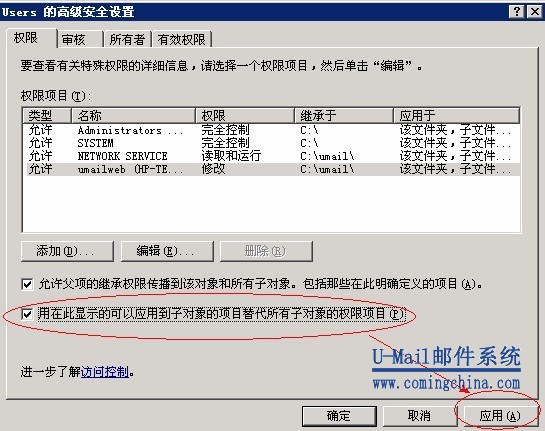Toggle the allow inherited permissions checkbox
The width and height of the screenshot is (545, 431).
pos(27,284)
